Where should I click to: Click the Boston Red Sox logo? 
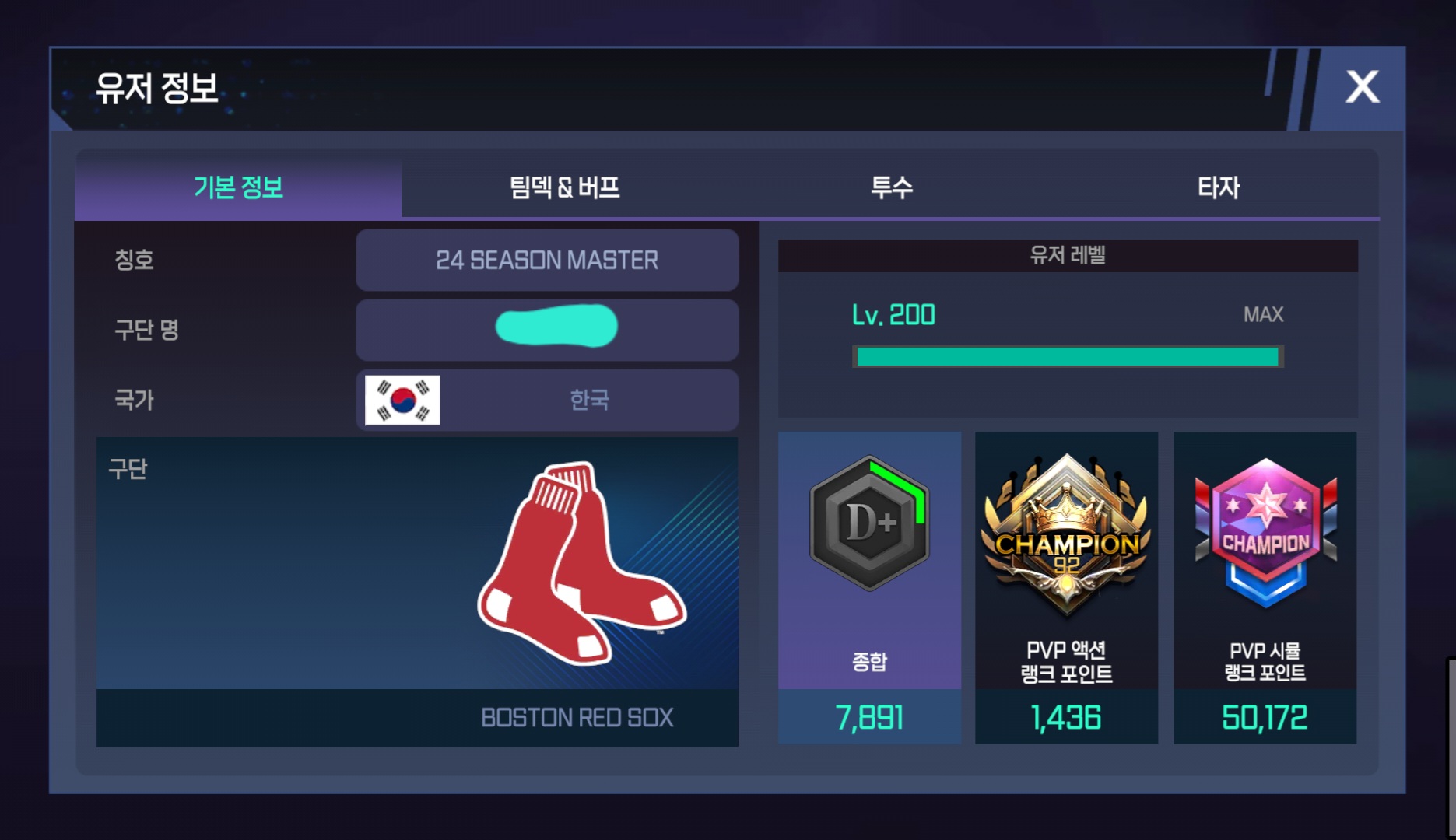(581, 563)
